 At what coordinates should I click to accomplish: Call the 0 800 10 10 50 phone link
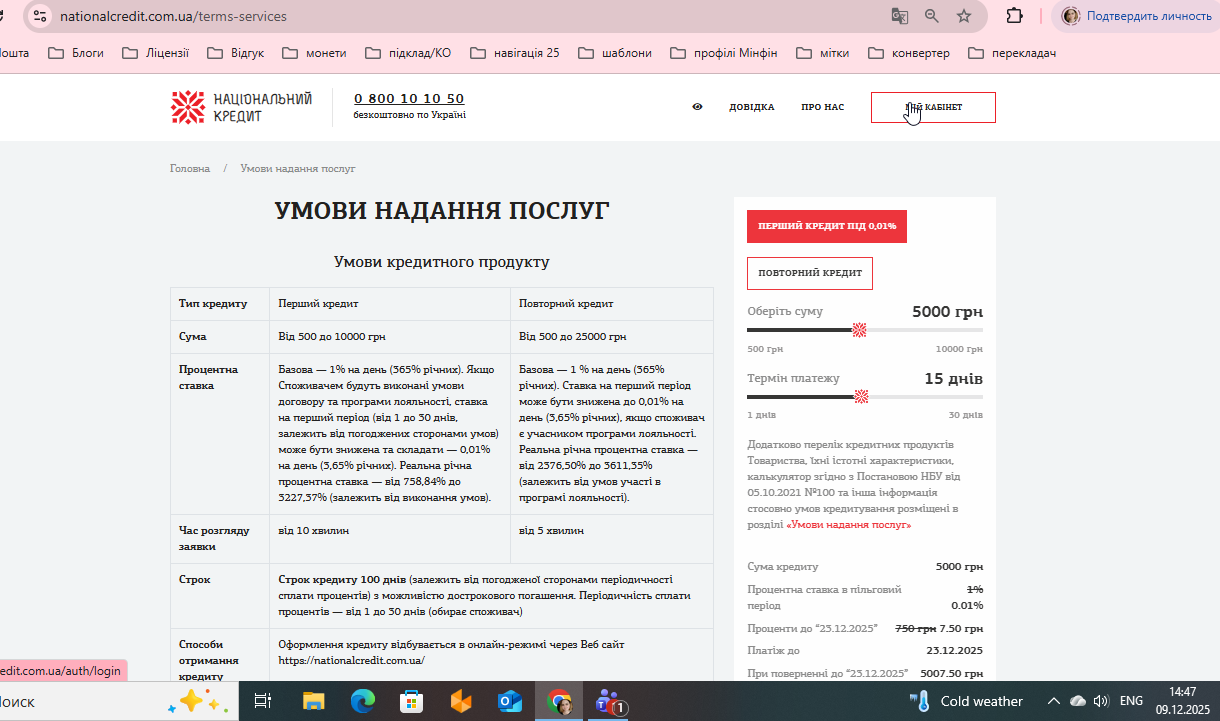tap(409, 98)
